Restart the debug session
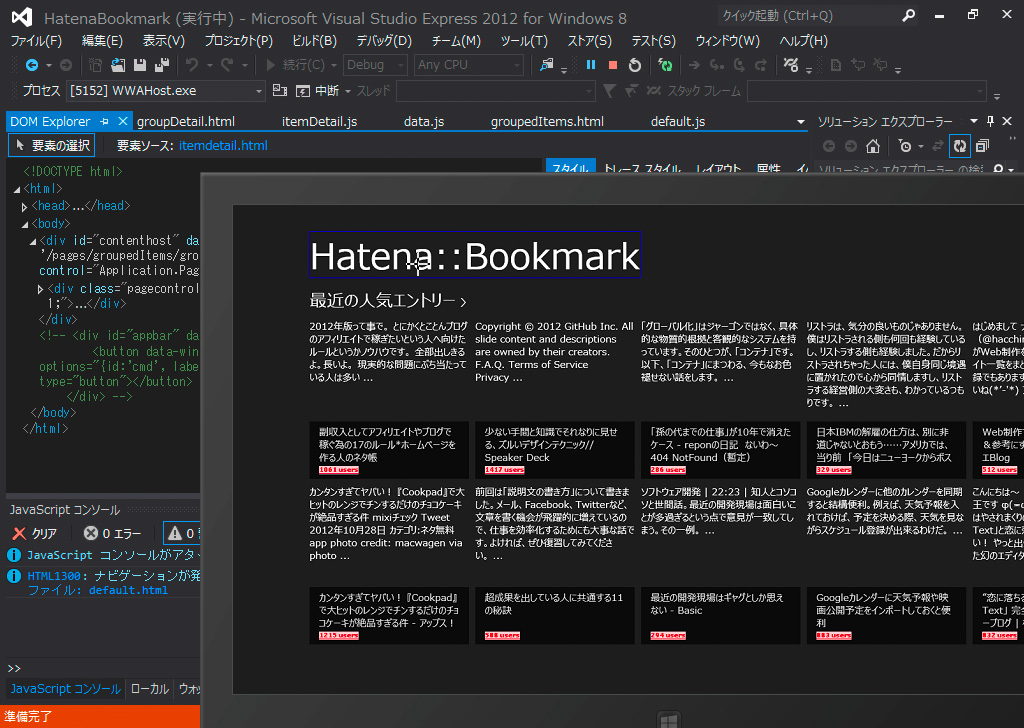 (635, 65)
